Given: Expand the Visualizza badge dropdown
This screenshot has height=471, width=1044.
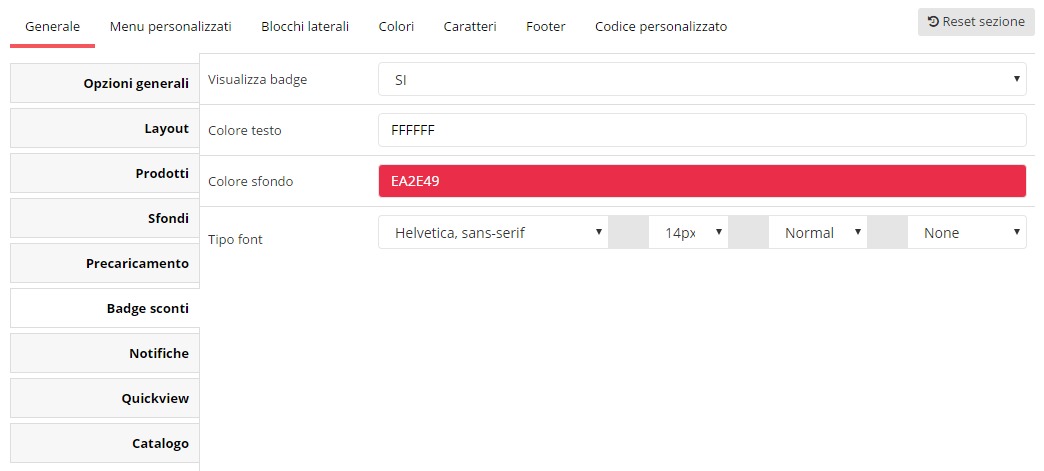Looking at the screenshot, I should [x=702, y=79].
